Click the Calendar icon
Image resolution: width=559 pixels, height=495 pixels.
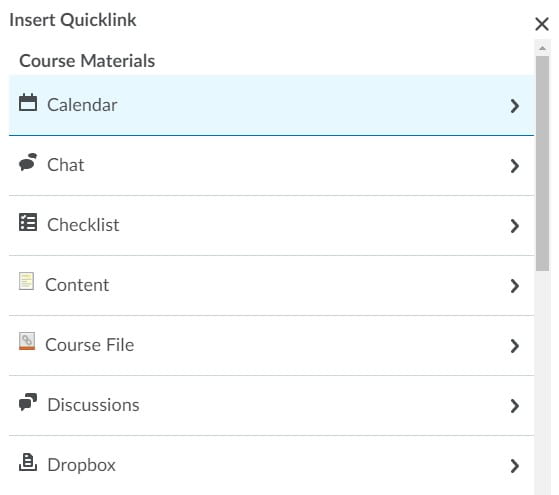[x=28, y=102]
